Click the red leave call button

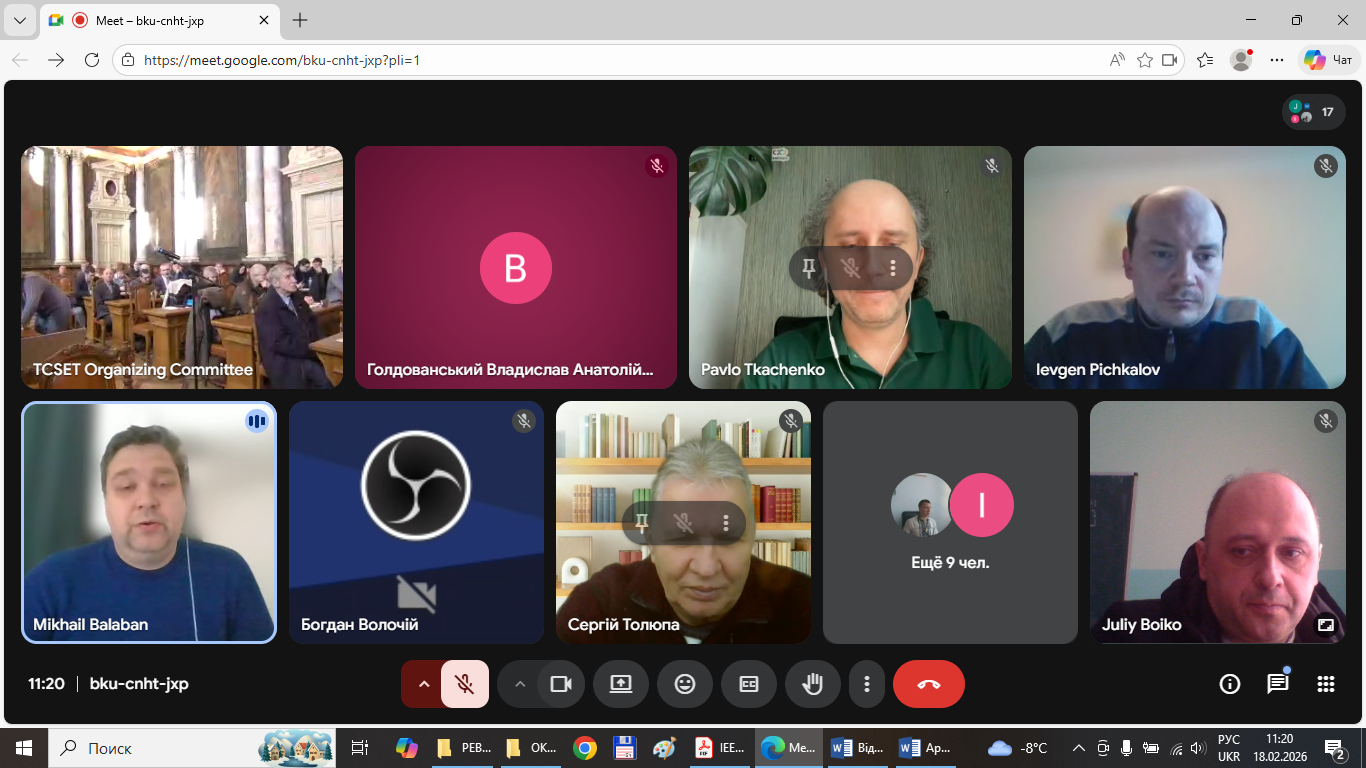(x=928, y=684)
